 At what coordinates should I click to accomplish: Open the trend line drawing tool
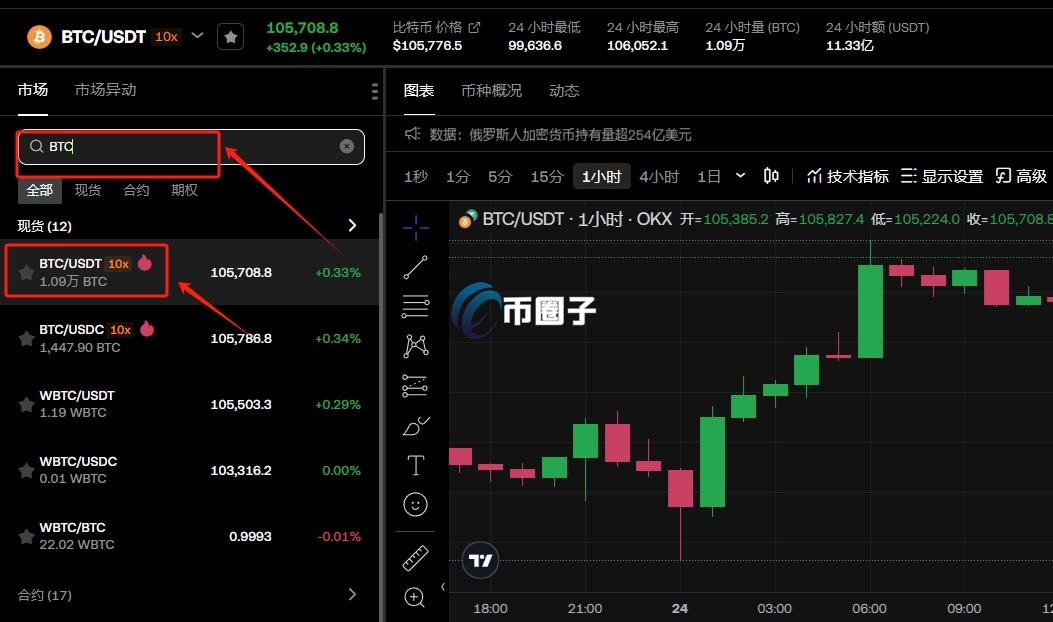(x=415, y=266)
